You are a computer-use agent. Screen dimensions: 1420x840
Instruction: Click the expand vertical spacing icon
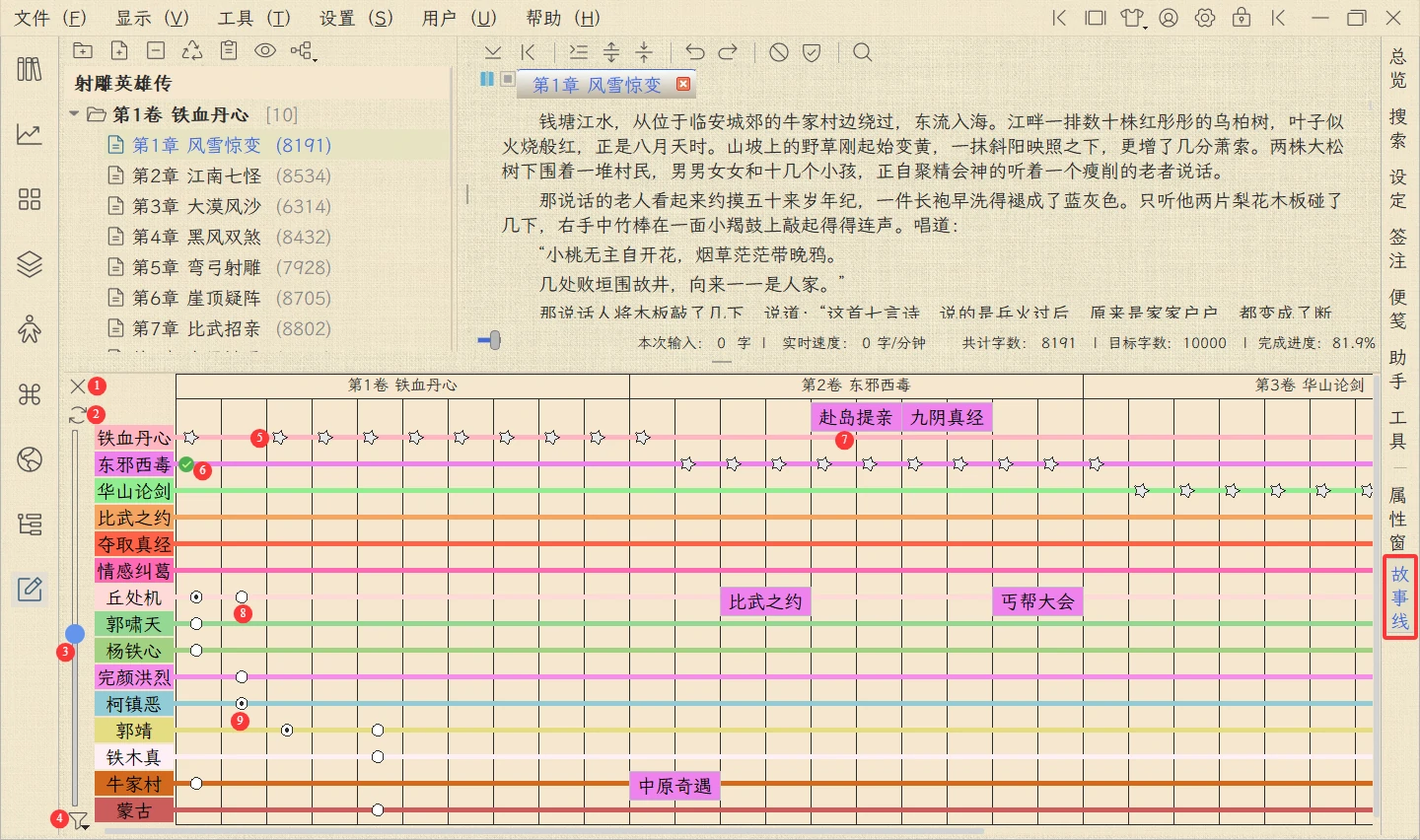point(611,52)
